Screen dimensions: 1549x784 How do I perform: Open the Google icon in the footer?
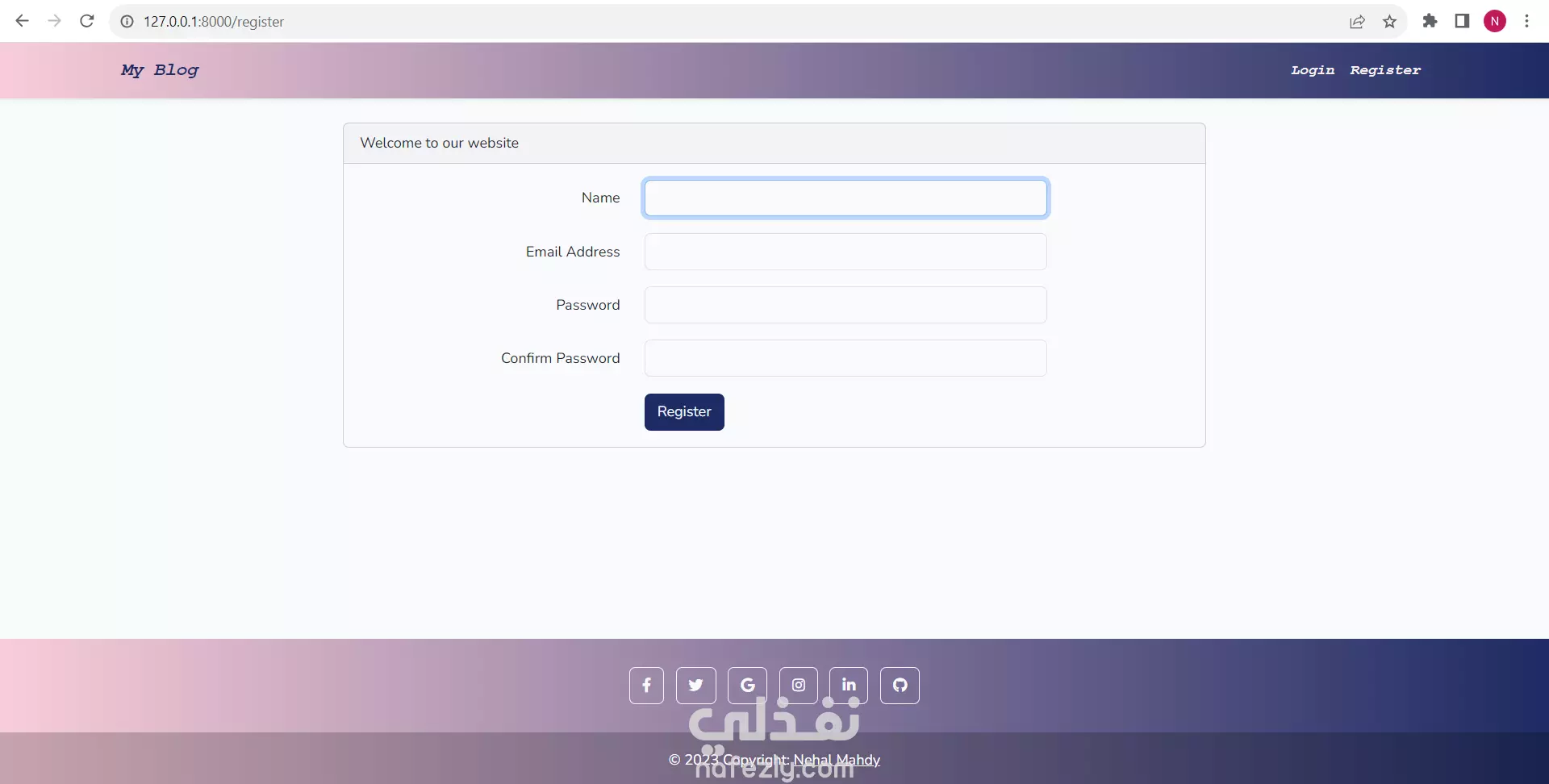(x=747, y=686)
